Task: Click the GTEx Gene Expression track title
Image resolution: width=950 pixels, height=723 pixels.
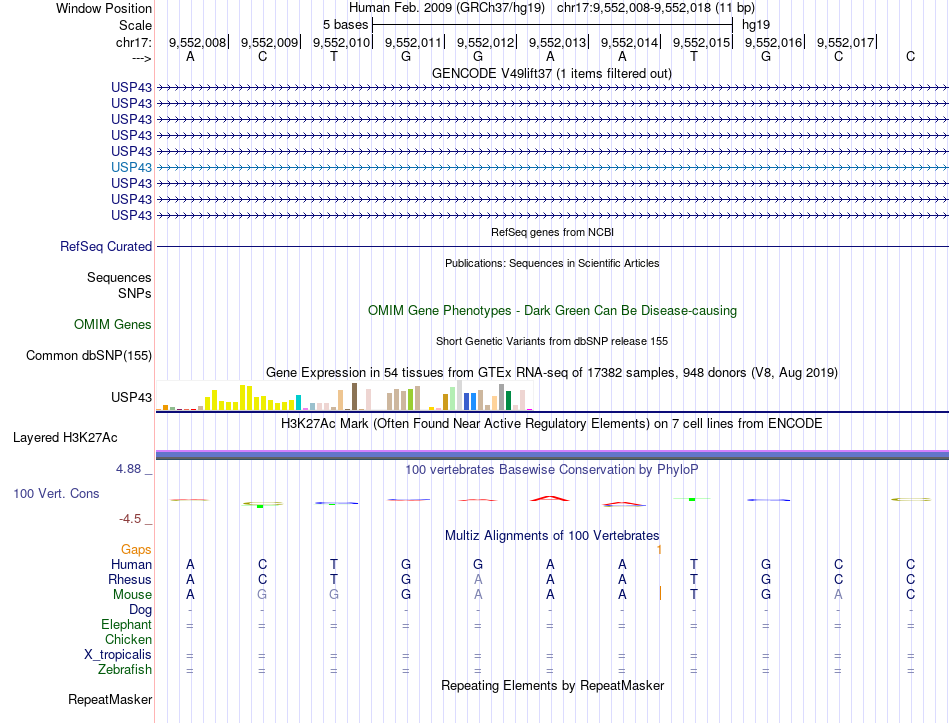Action: click(x=552, y=373)
